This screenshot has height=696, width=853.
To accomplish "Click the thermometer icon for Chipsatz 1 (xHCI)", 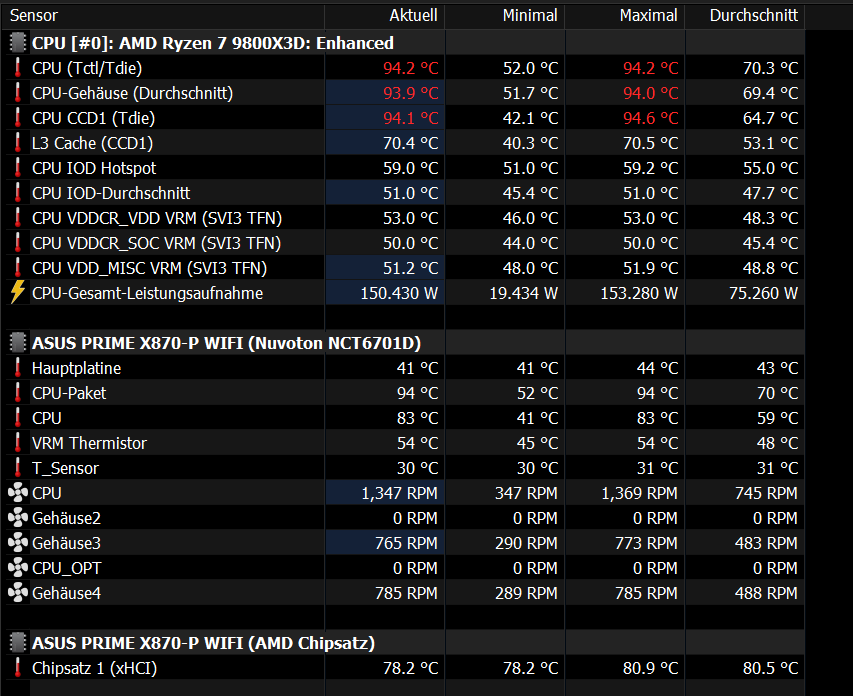I will [18, 668].
